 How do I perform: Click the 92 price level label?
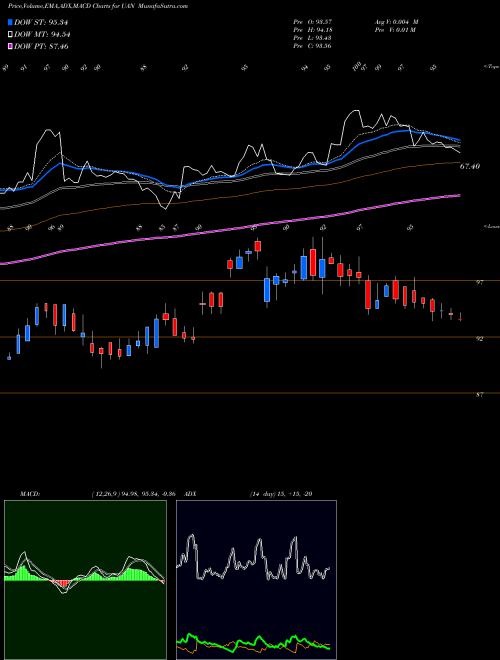[479, 338]
